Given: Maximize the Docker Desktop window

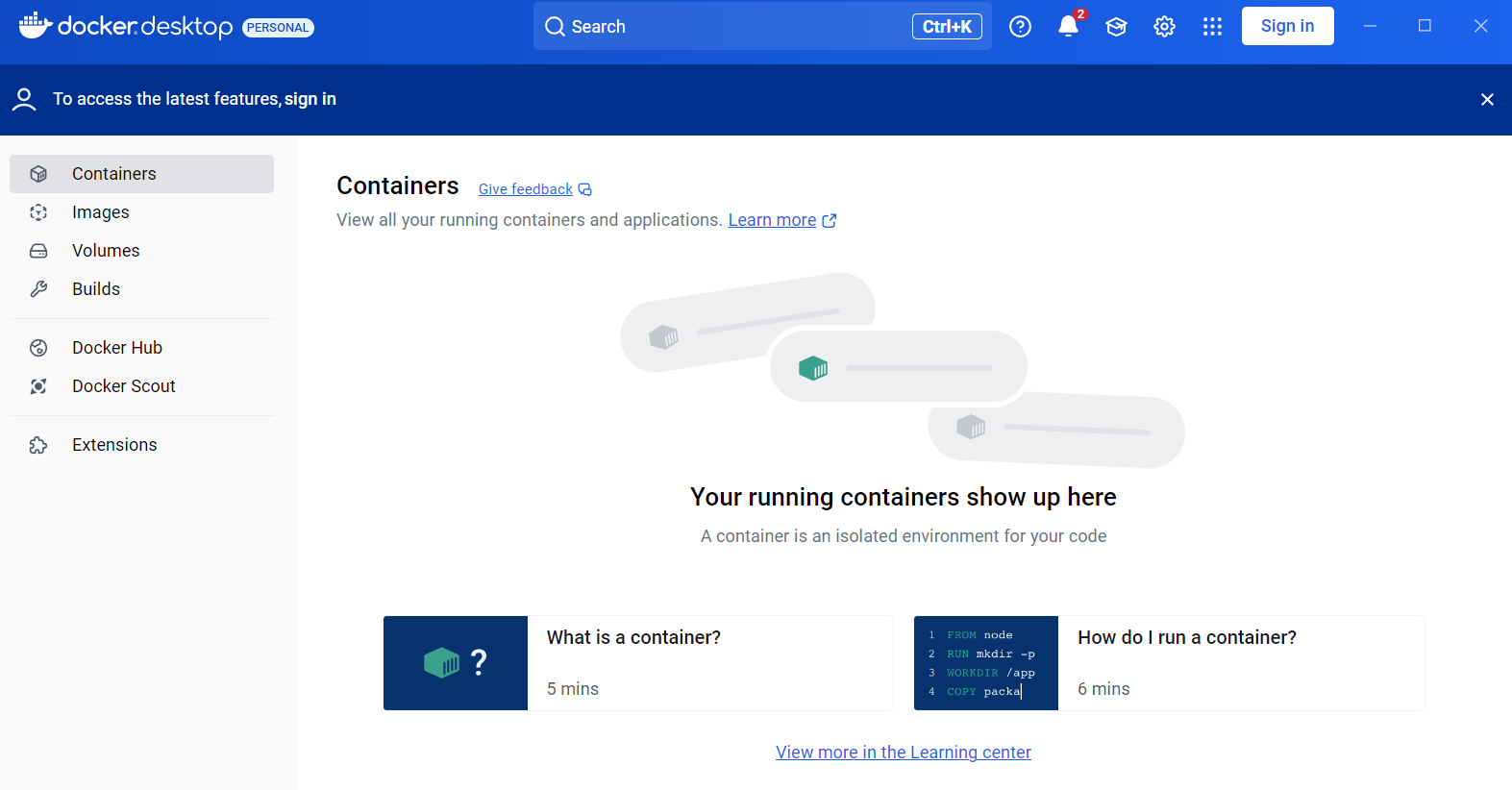Looking at the screenshot, I should 1425,26.
